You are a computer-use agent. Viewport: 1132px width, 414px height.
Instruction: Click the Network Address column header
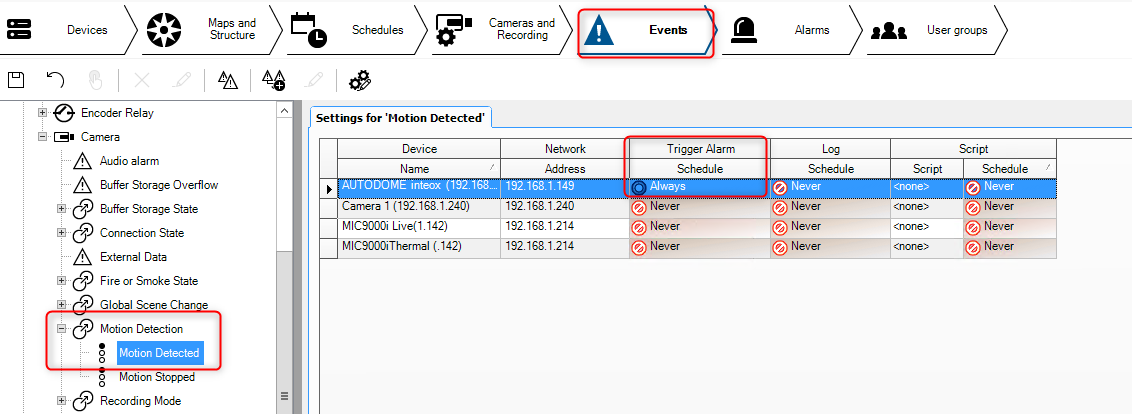[x=565, y=168]
